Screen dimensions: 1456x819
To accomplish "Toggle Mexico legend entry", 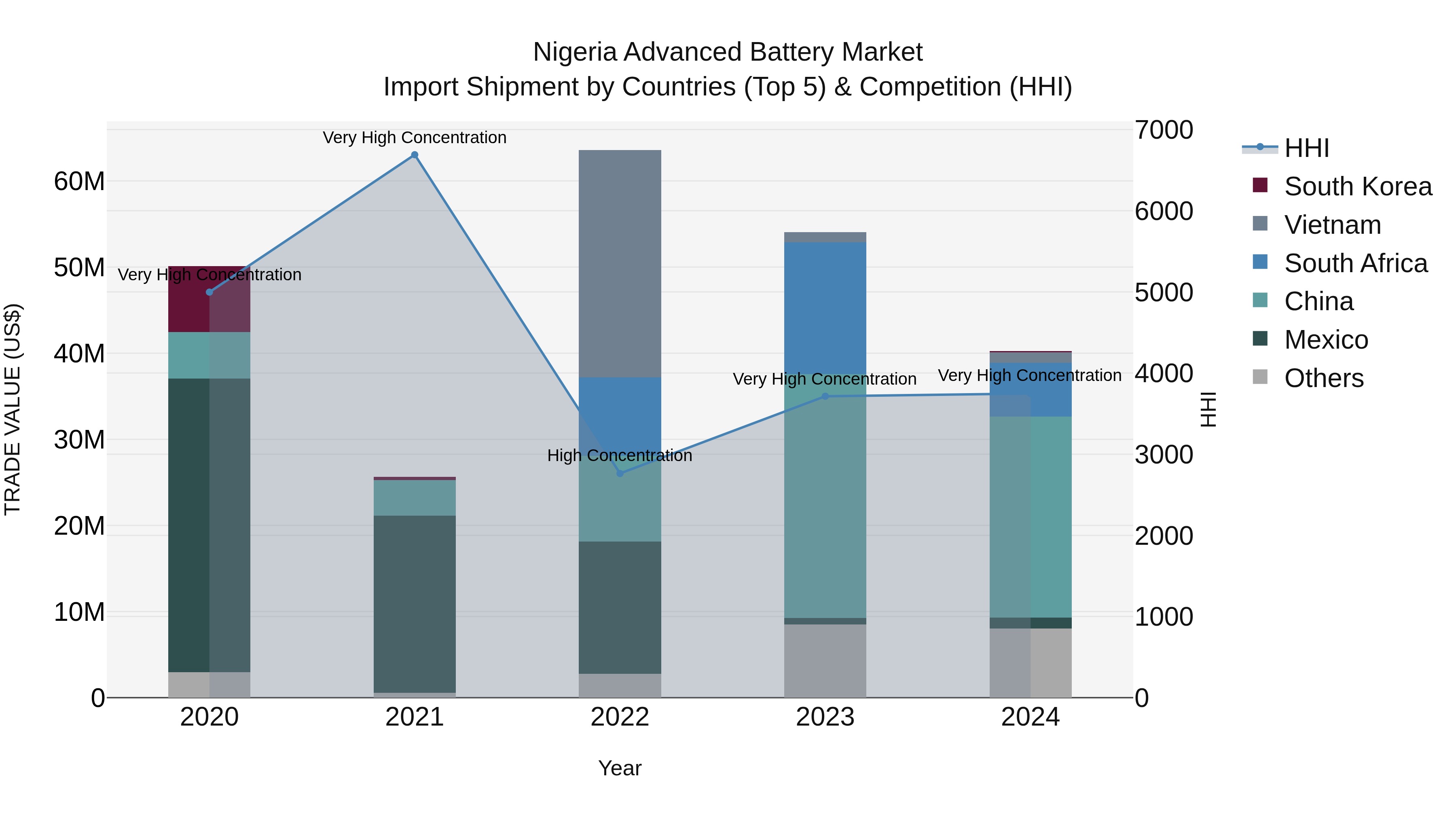I will (x=1310, y=340).
